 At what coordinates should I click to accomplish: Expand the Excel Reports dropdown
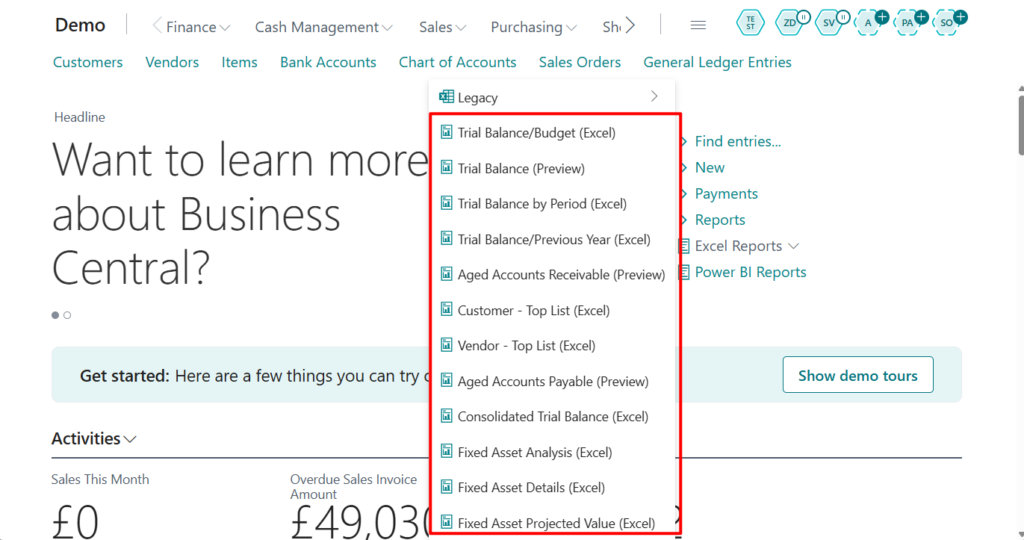[793, 246]
